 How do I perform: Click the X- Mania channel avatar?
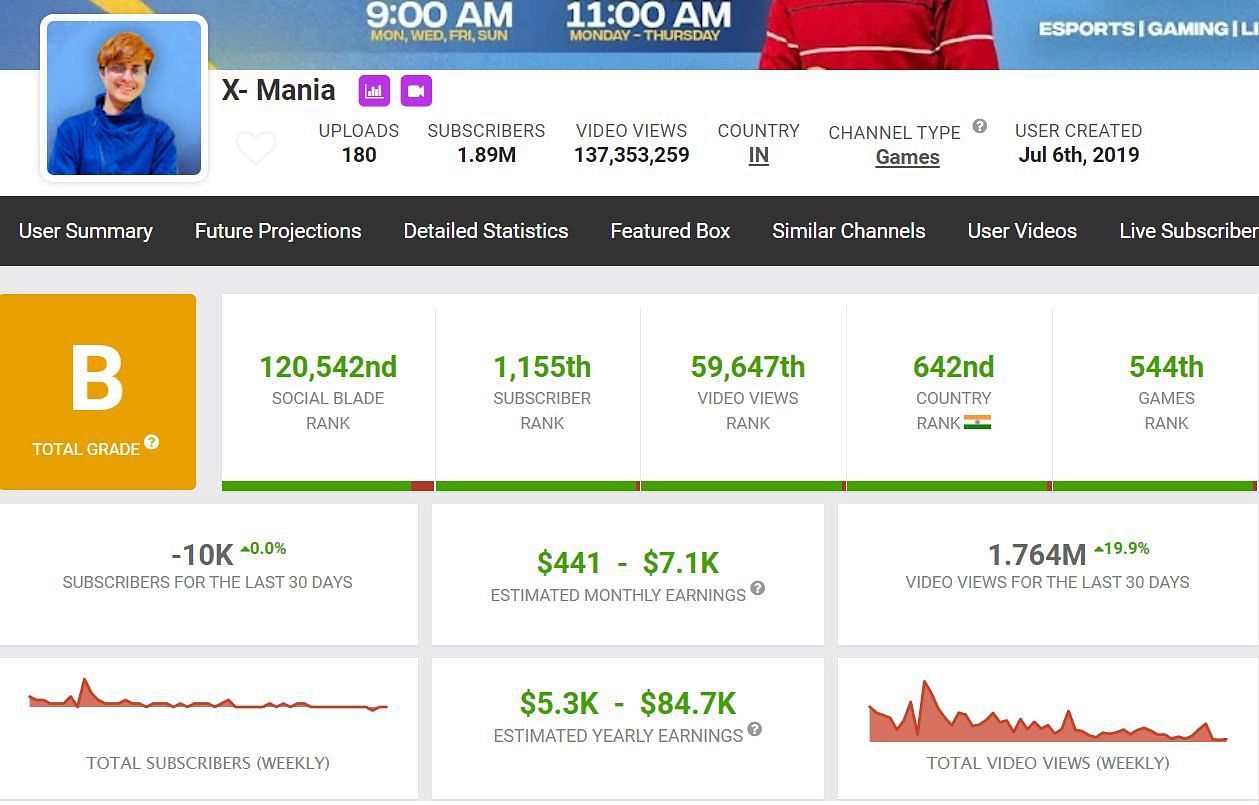[124, 98]
